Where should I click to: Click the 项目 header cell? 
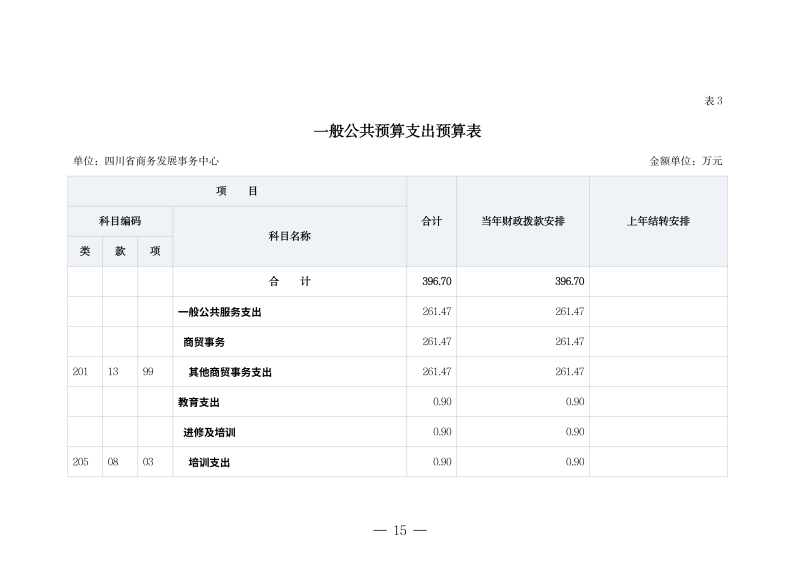click(237, 191)
